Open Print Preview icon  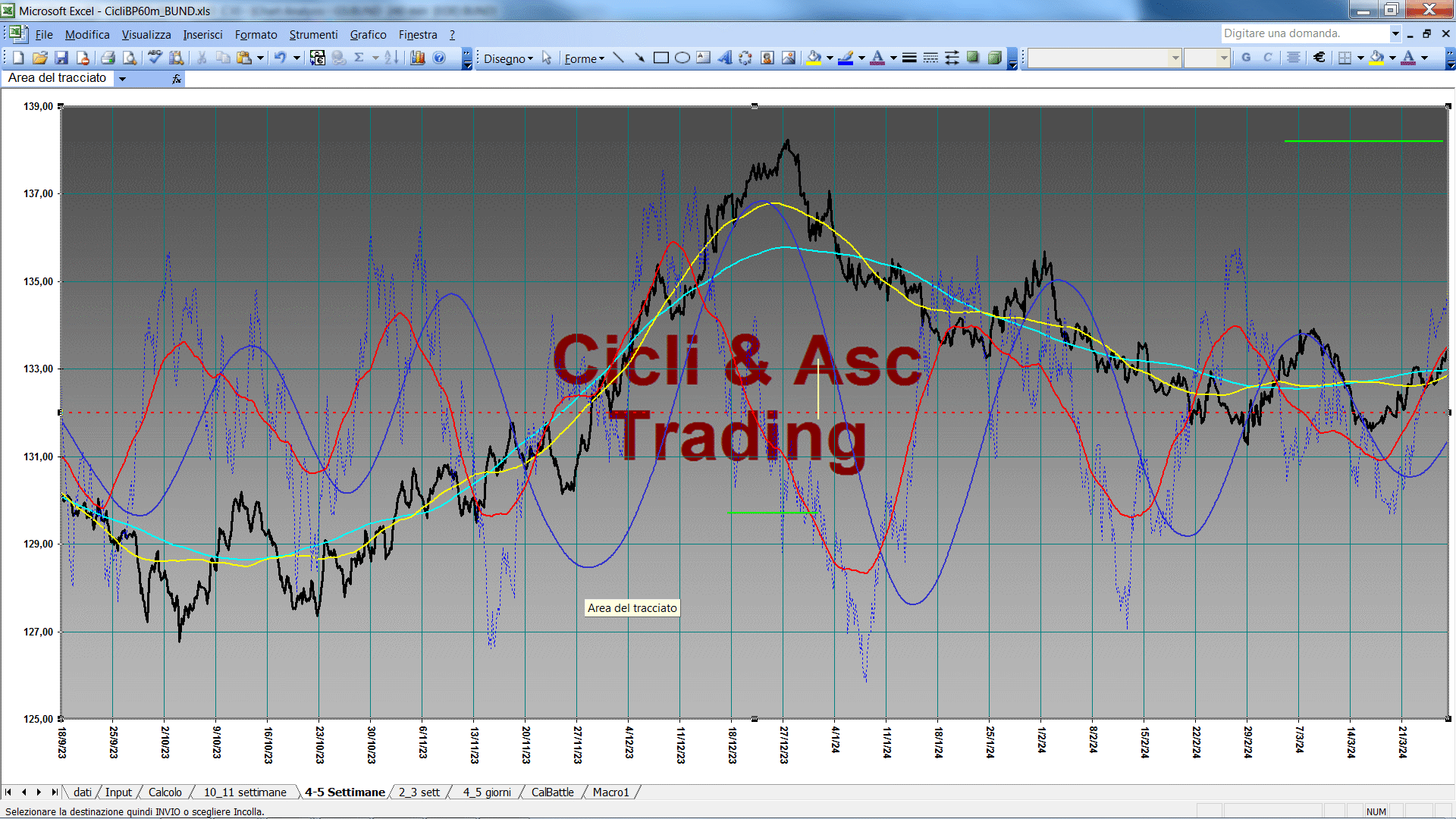[x=130, y=58]
